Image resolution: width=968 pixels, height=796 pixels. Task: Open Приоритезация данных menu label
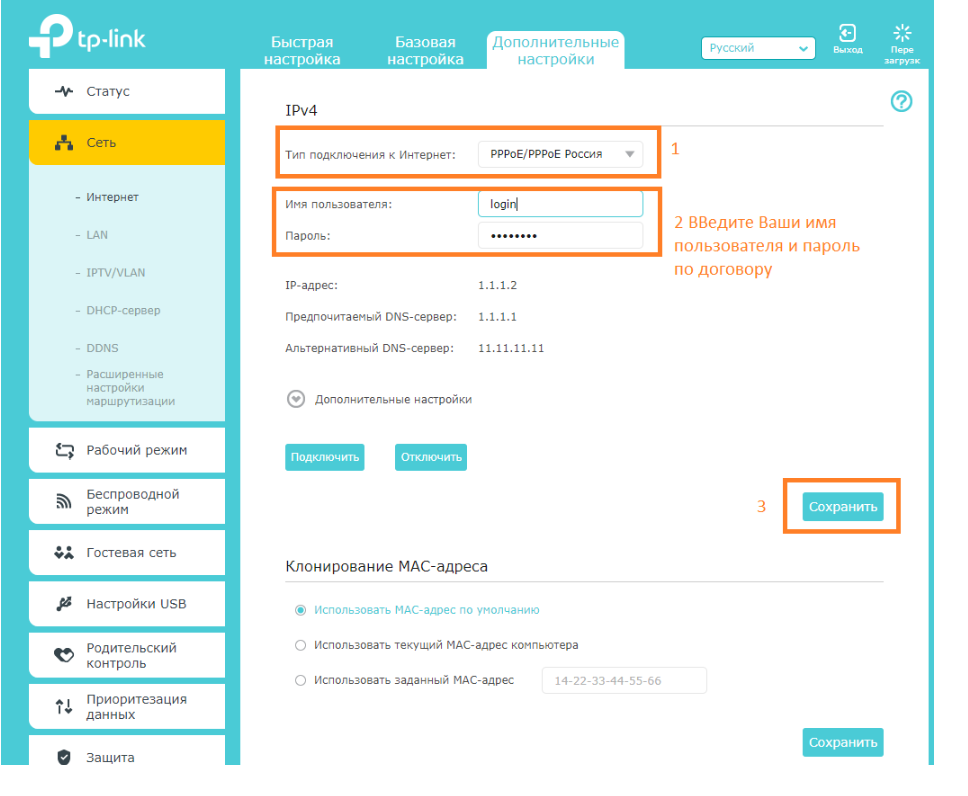(136, 706)
